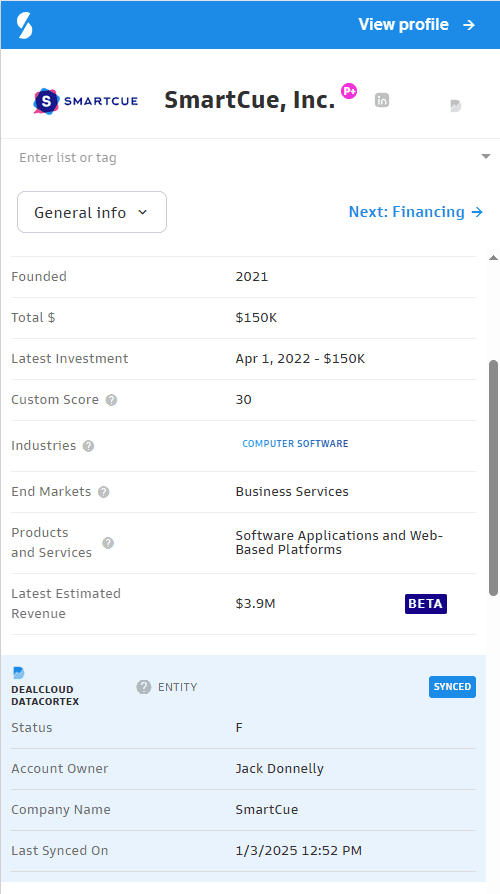Image resolution: width=500 pixels, height=894 pixels.
Task: Click the help icon beside ENTITY
Action: point(144,687)
